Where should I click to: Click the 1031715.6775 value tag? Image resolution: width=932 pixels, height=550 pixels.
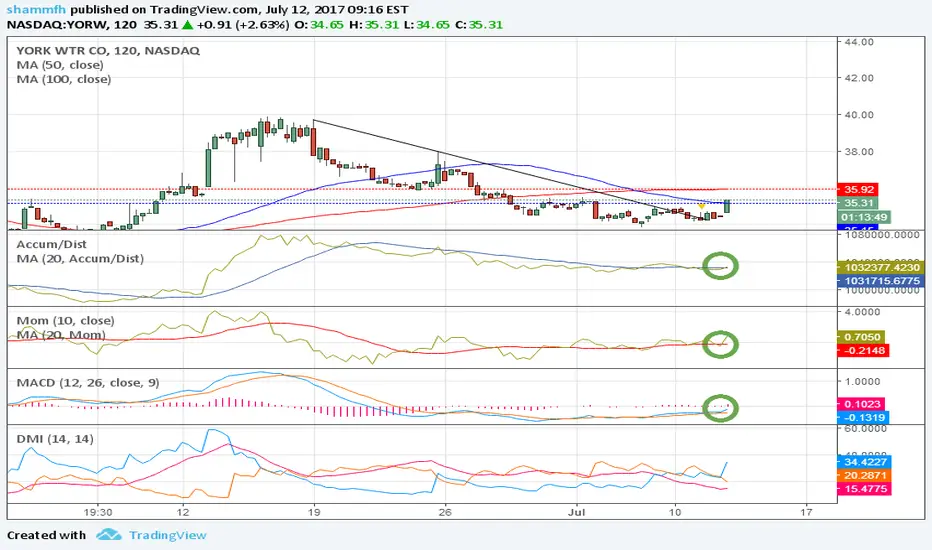click(x=882, y=281)
